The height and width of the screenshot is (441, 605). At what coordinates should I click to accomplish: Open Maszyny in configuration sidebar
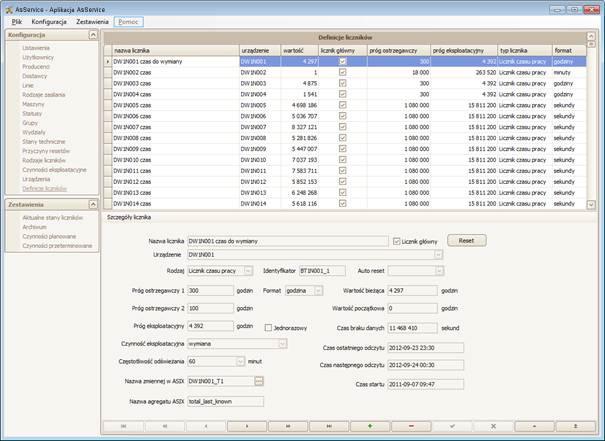click(x=33, y=104)
